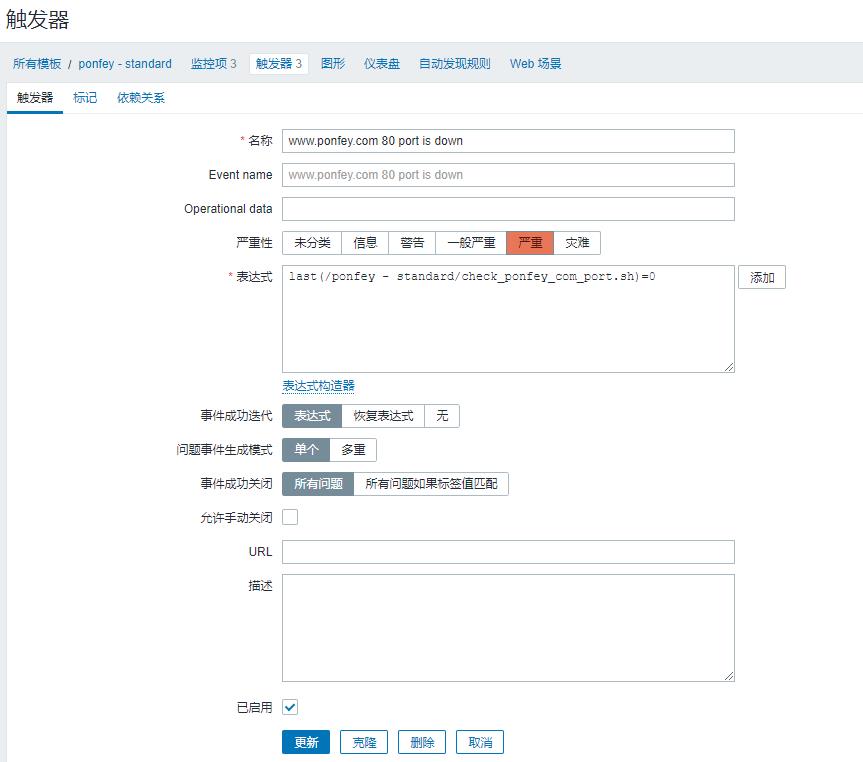Select 灾难 severity level

577,243
